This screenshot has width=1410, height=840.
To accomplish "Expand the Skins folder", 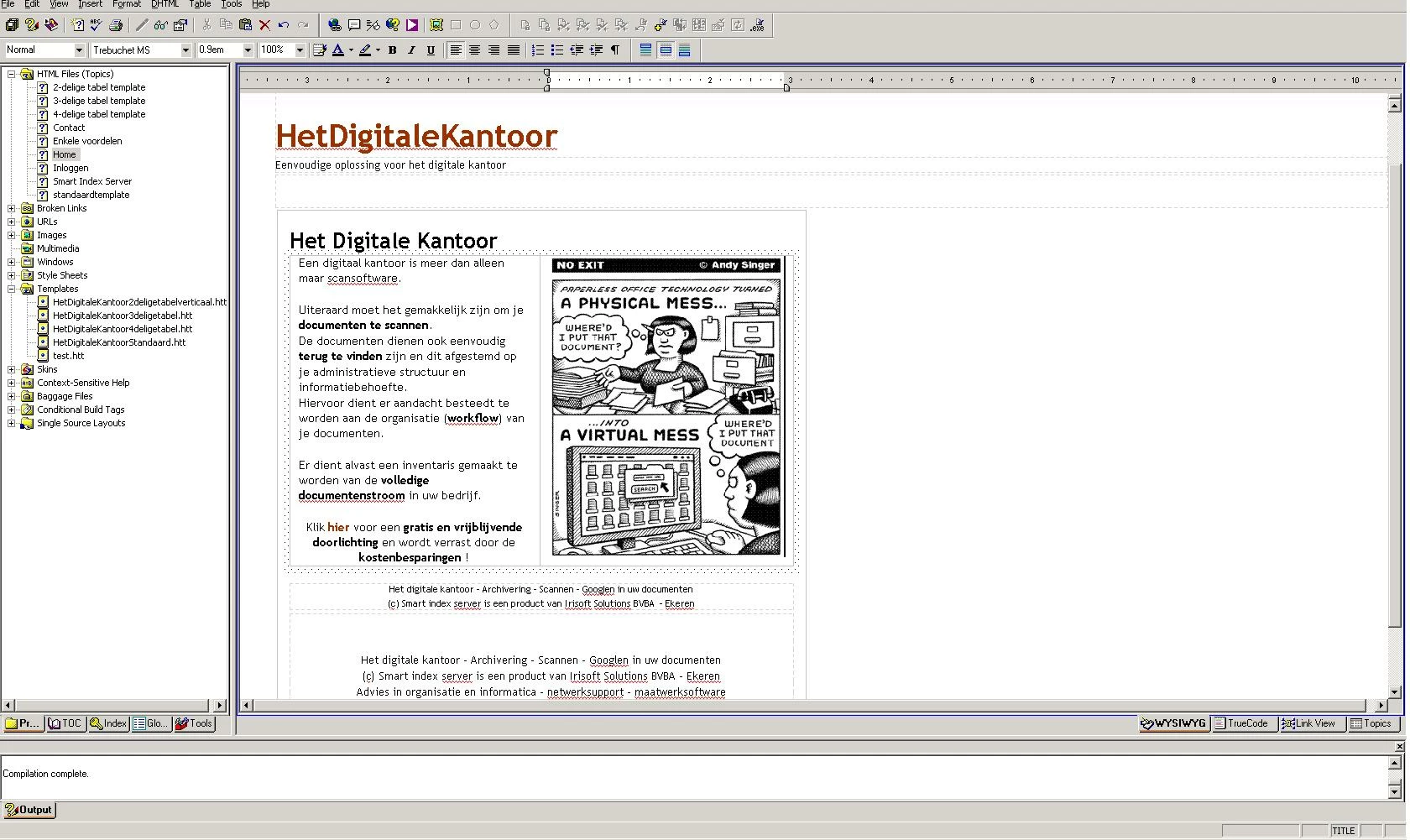I will coord(12,369).
